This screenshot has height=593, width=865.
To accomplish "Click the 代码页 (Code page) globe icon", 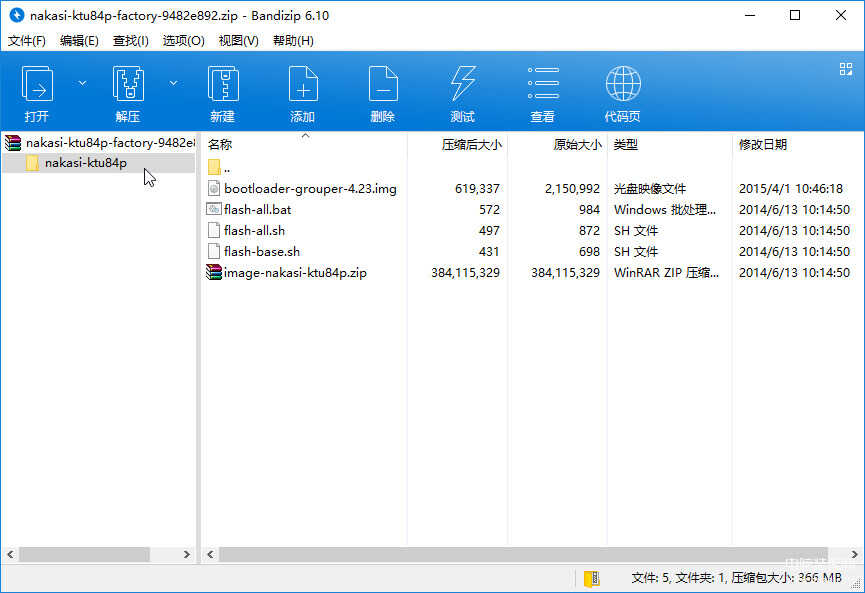I will [623, 84].
